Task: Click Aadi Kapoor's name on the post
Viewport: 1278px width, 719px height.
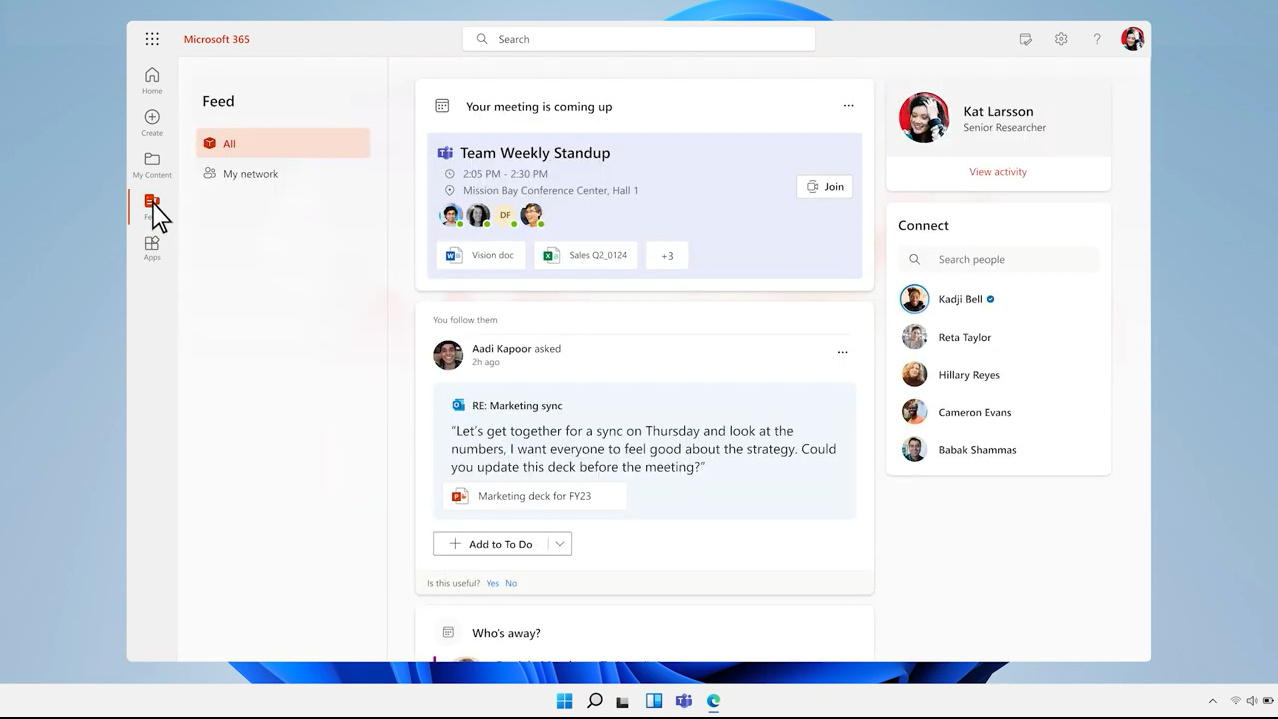Action: click(501, 349)
